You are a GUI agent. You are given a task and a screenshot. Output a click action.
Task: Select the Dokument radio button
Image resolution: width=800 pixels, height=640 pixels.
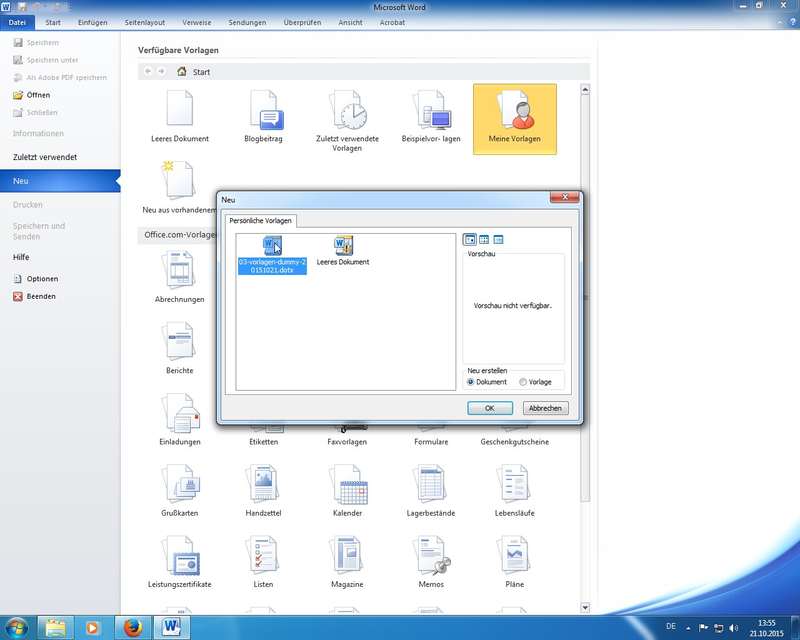(x=471, y=382)
